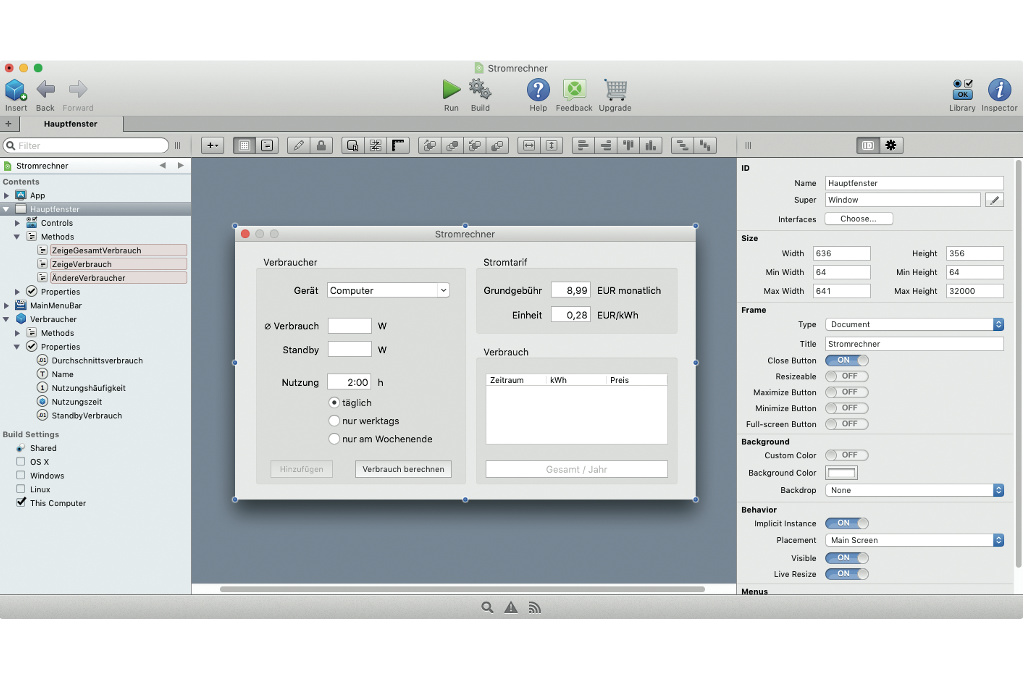
Task: Open the Gerät Computer dropdown
Action: [388, 291]
